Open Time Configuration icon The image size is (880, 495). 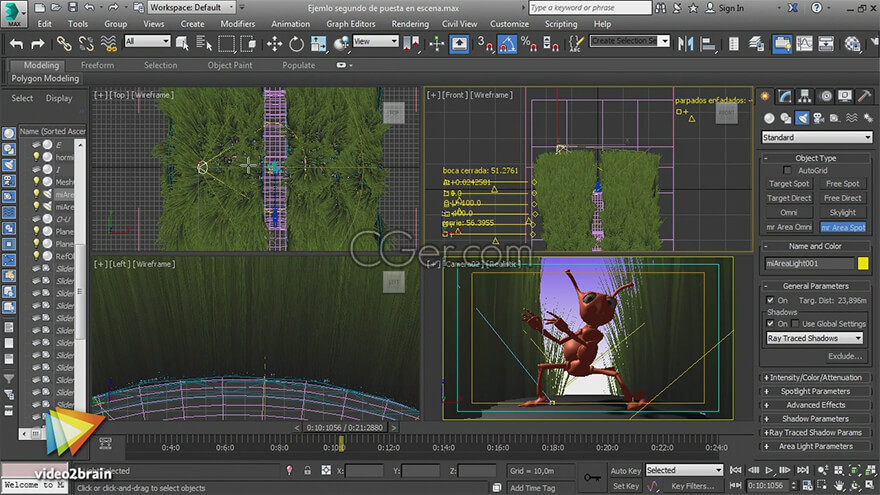point(807,485)
